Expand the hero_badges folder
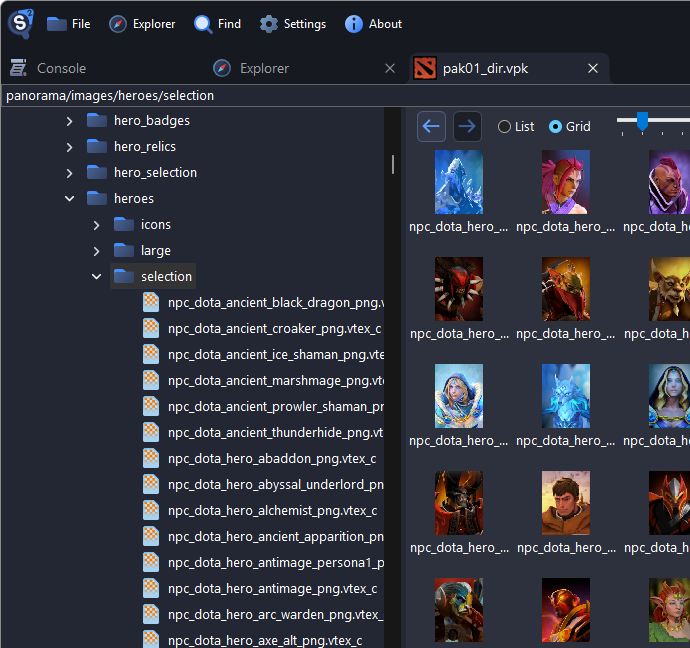 (x=69, y=121)
